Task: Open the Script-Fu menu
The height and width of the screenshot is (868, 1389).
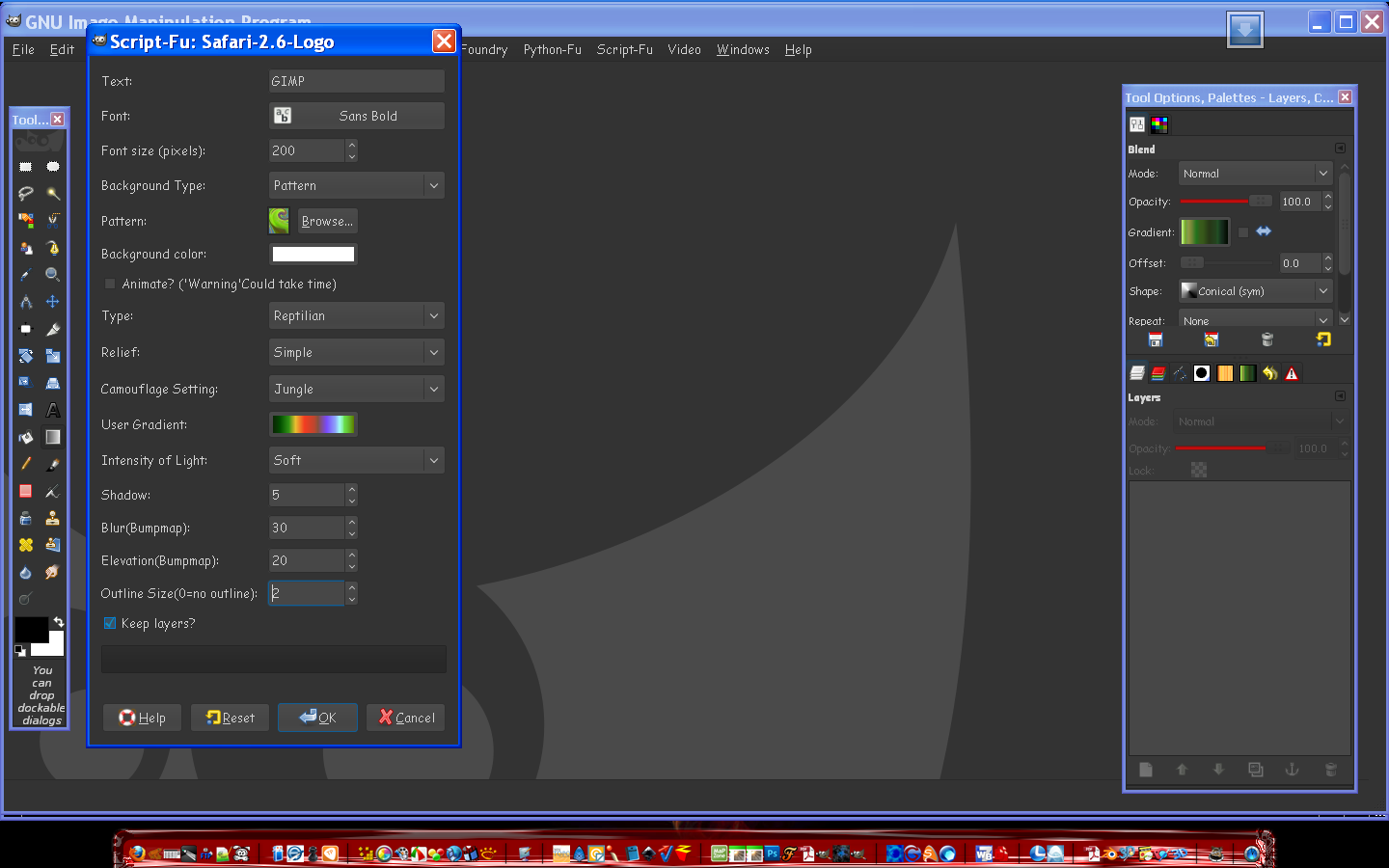Action: point(625,49)
